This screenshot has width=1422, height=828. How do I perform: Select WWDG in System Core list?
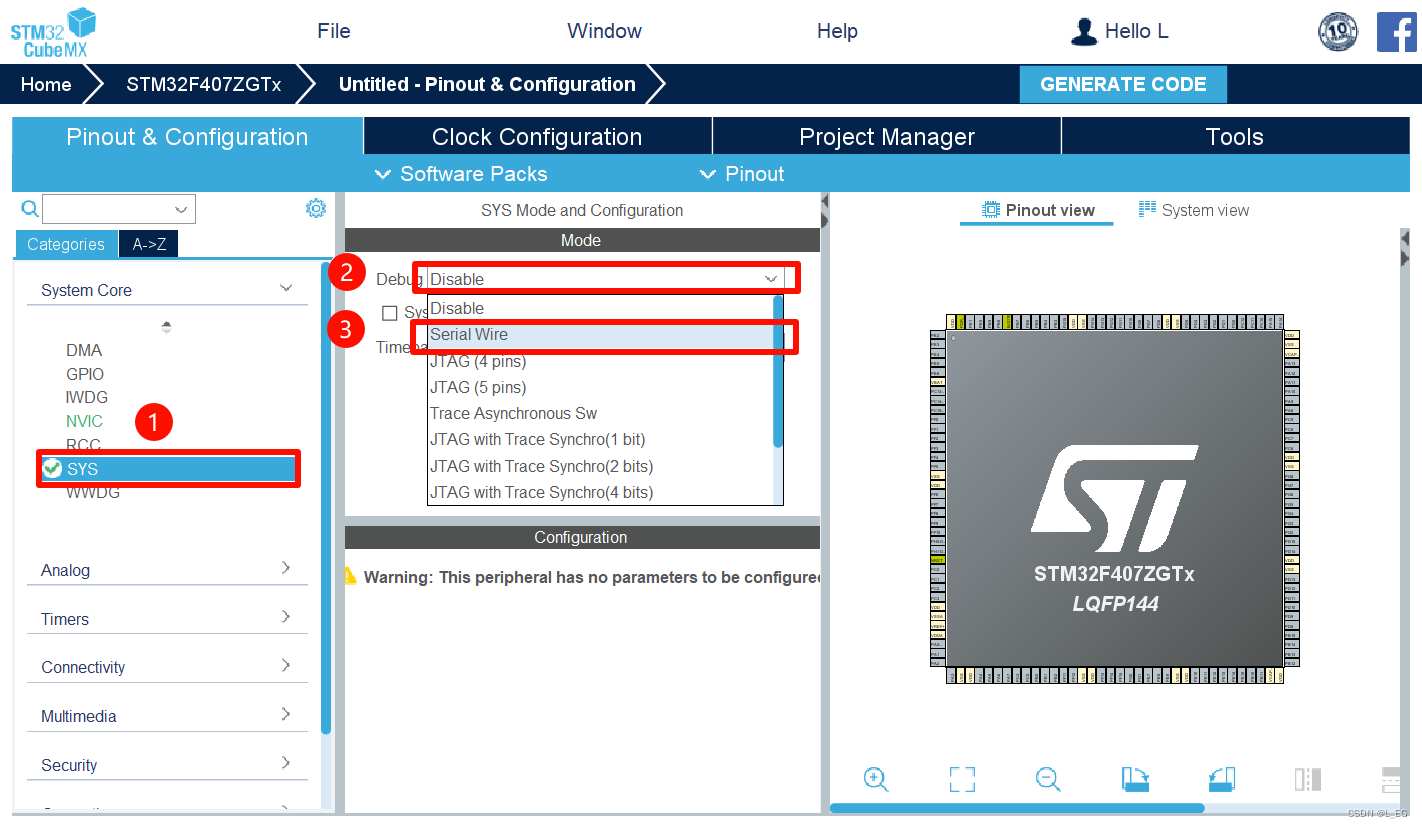coord(93,492)
